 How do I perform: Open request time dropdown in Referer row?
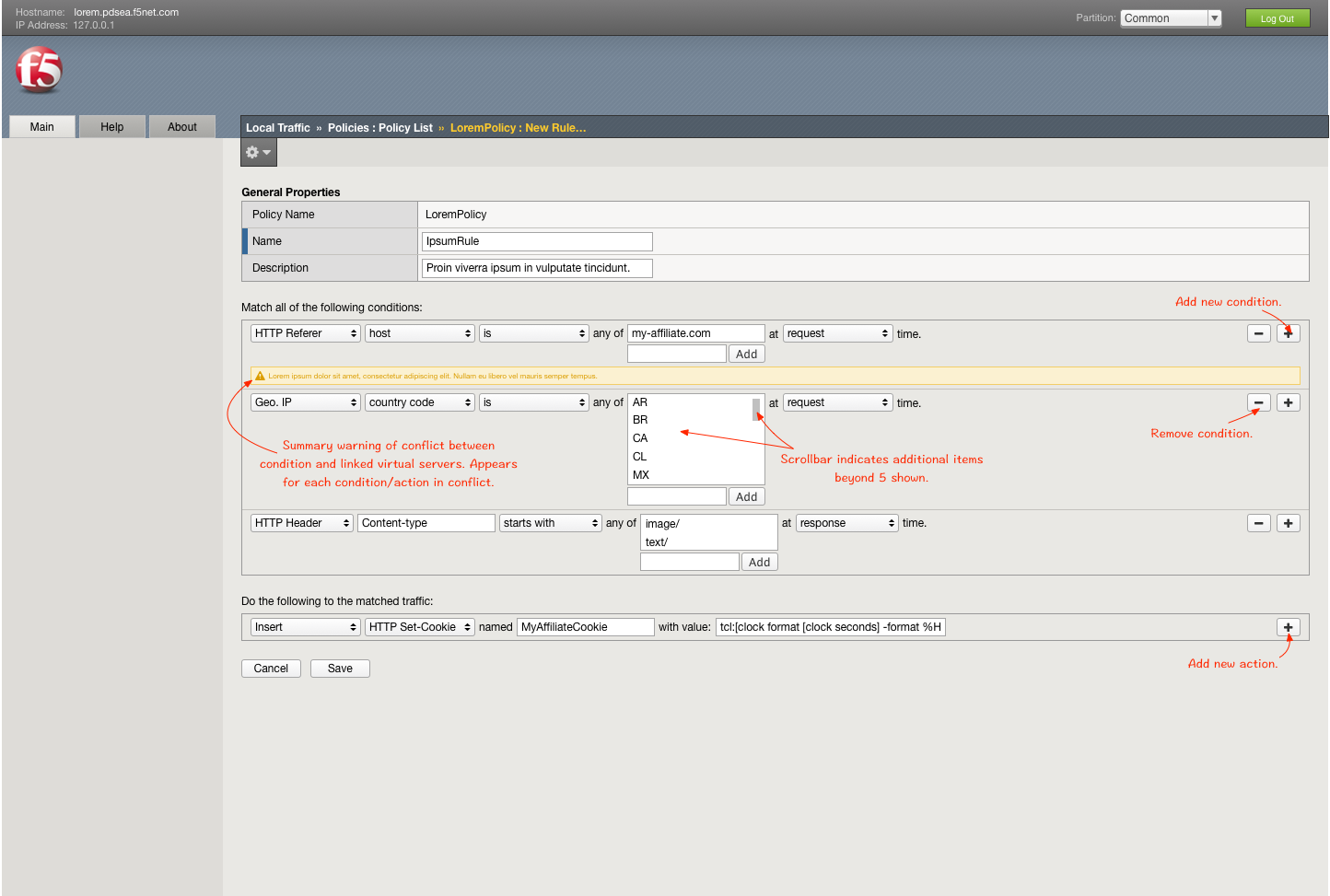(838, 333)
